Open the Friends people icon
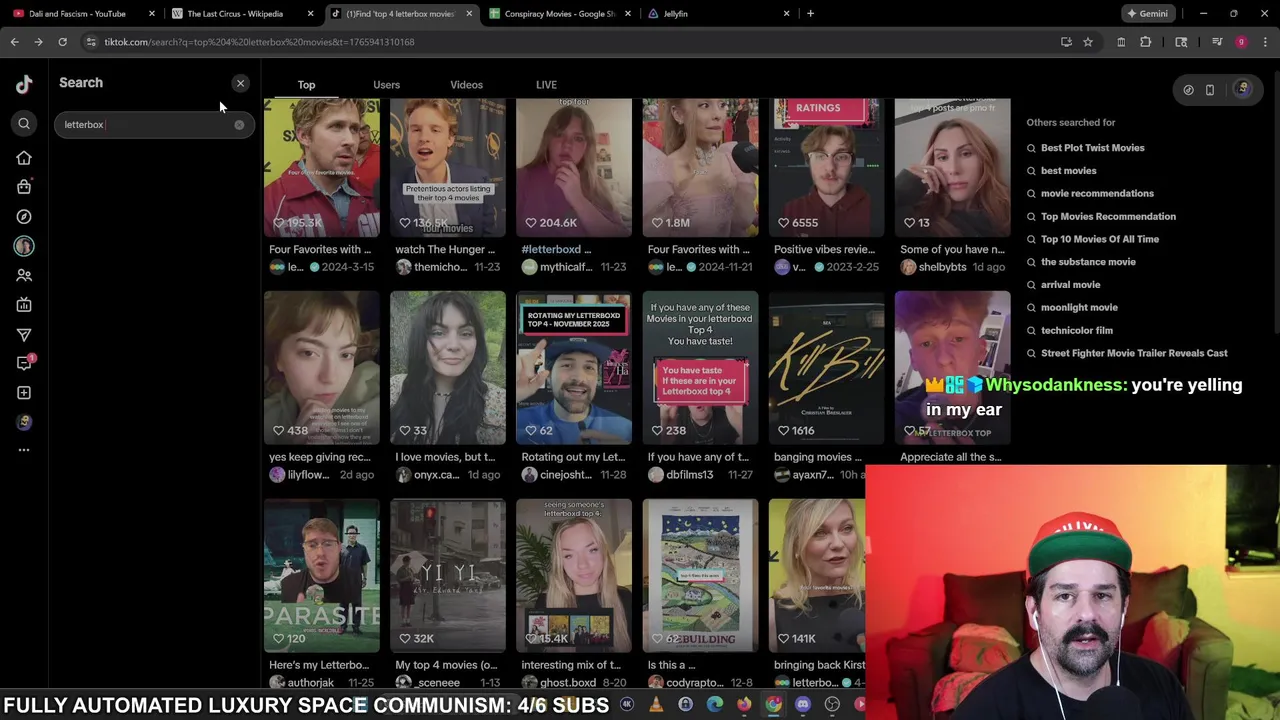 click(x=24, y=275)
